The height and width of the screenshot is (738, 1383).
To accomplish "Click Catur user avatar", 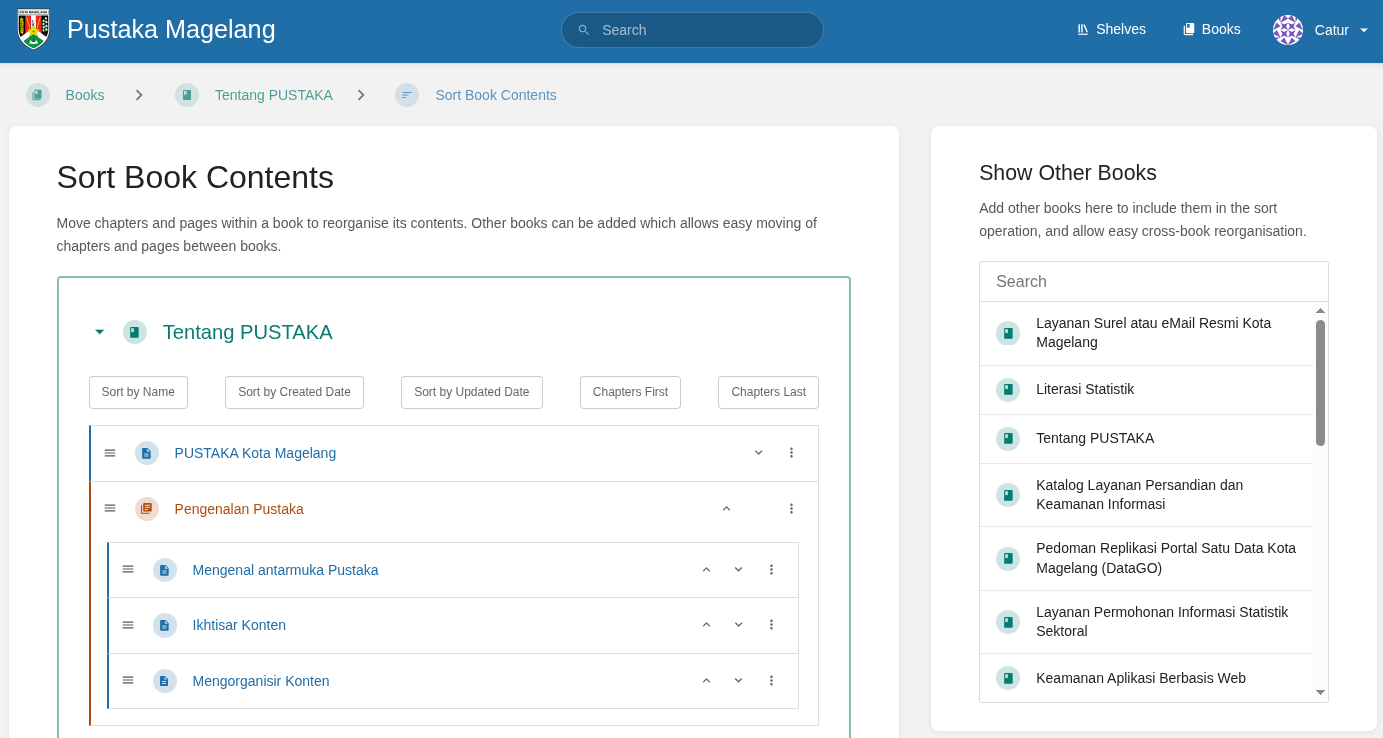I will coord(1287,30).
